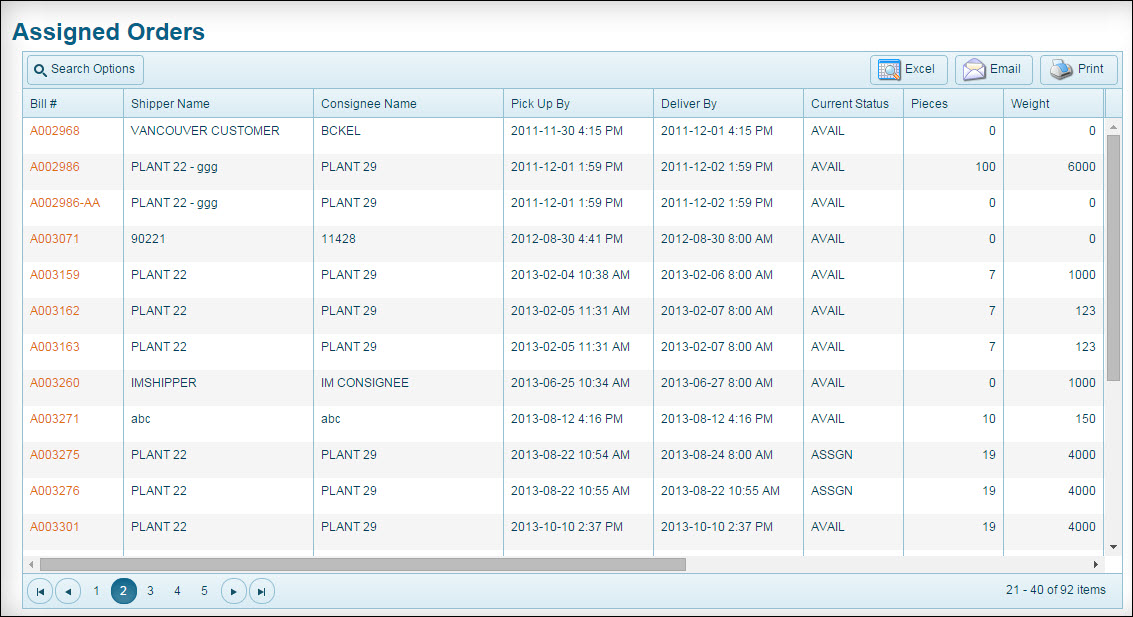Select pick up 2011-11-30 4:15 PM cell
Viewport: 1133px width, 617px height.
[x=578, y=135]
